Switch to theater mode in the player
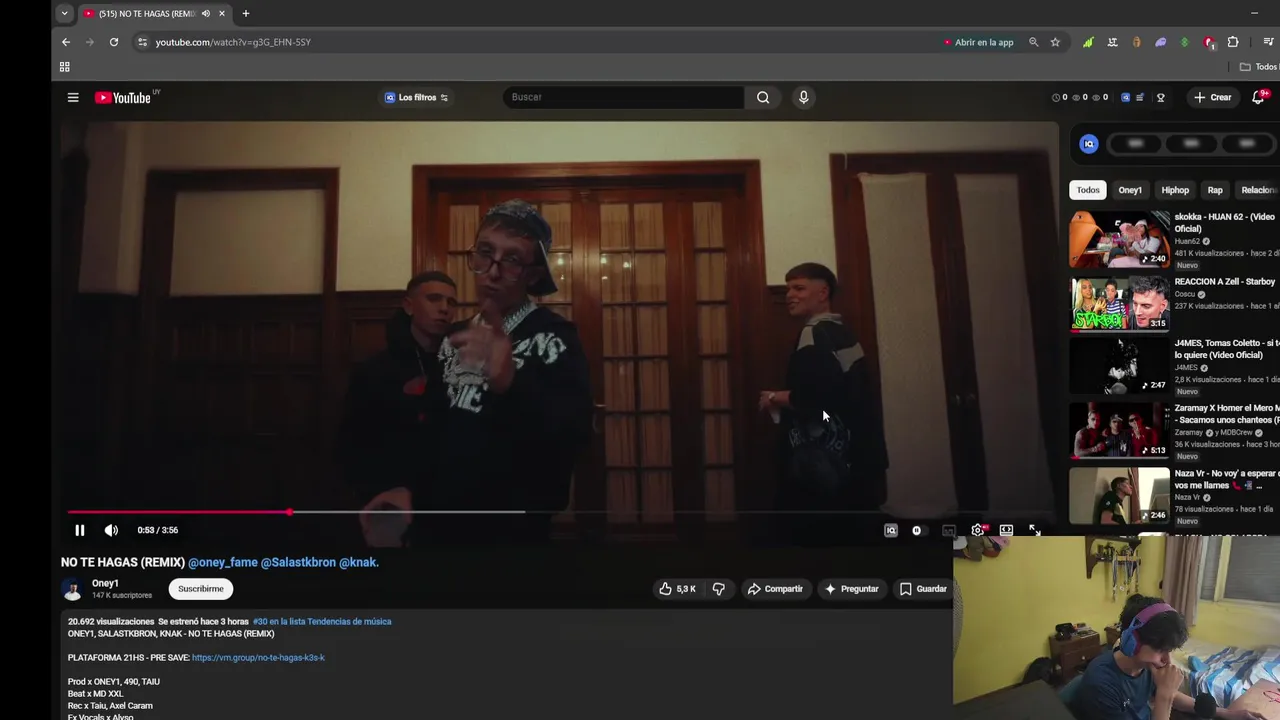 [x=1006, y=530]
